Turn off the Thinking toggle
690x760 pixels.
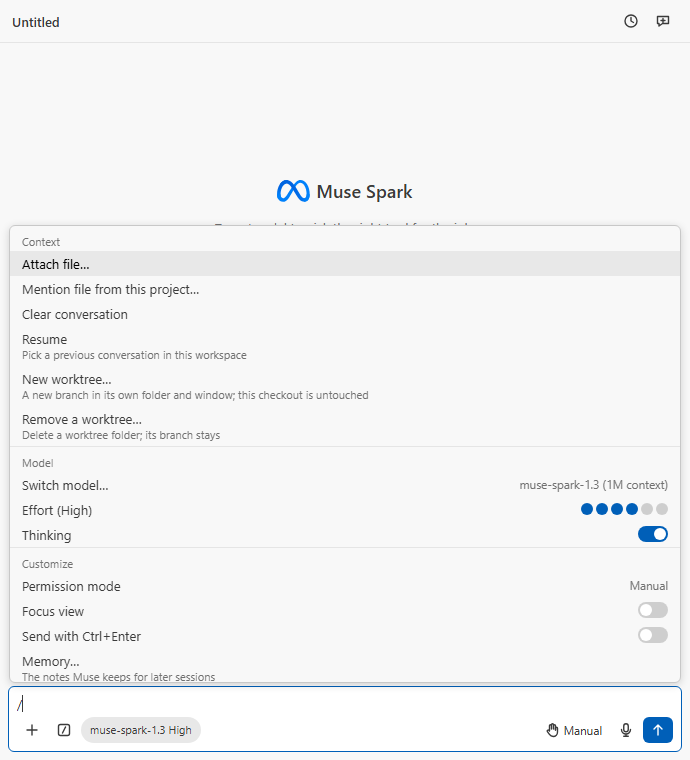[x=653, y=535]
